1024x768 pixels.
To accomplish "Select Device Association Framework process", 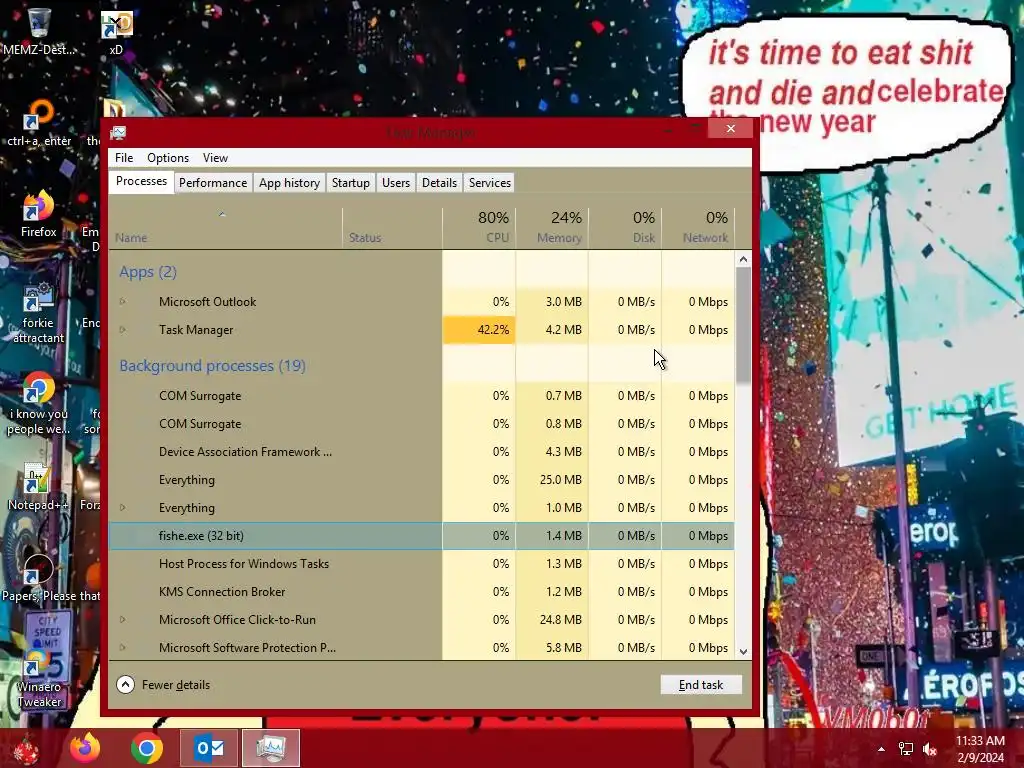I will point(421,452).
